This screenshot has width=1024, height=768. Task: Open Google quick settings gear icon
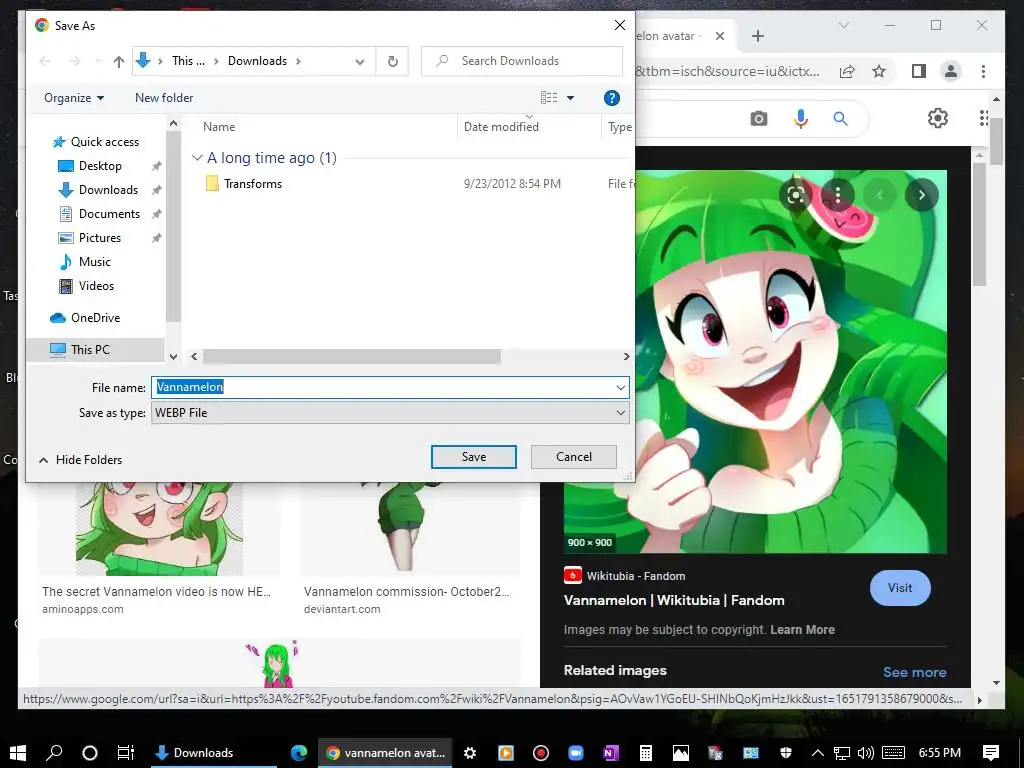point(938,118)
